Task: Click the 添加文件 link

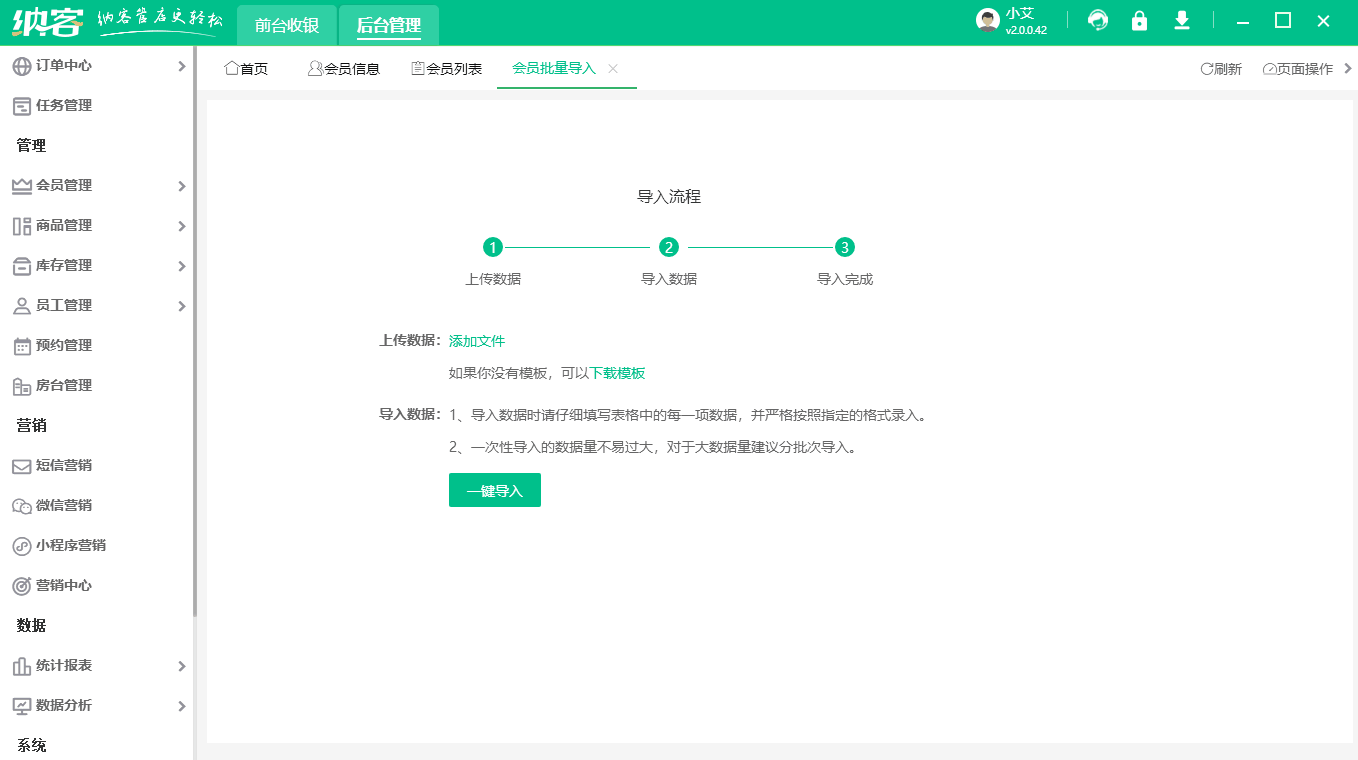Action: 475,340
